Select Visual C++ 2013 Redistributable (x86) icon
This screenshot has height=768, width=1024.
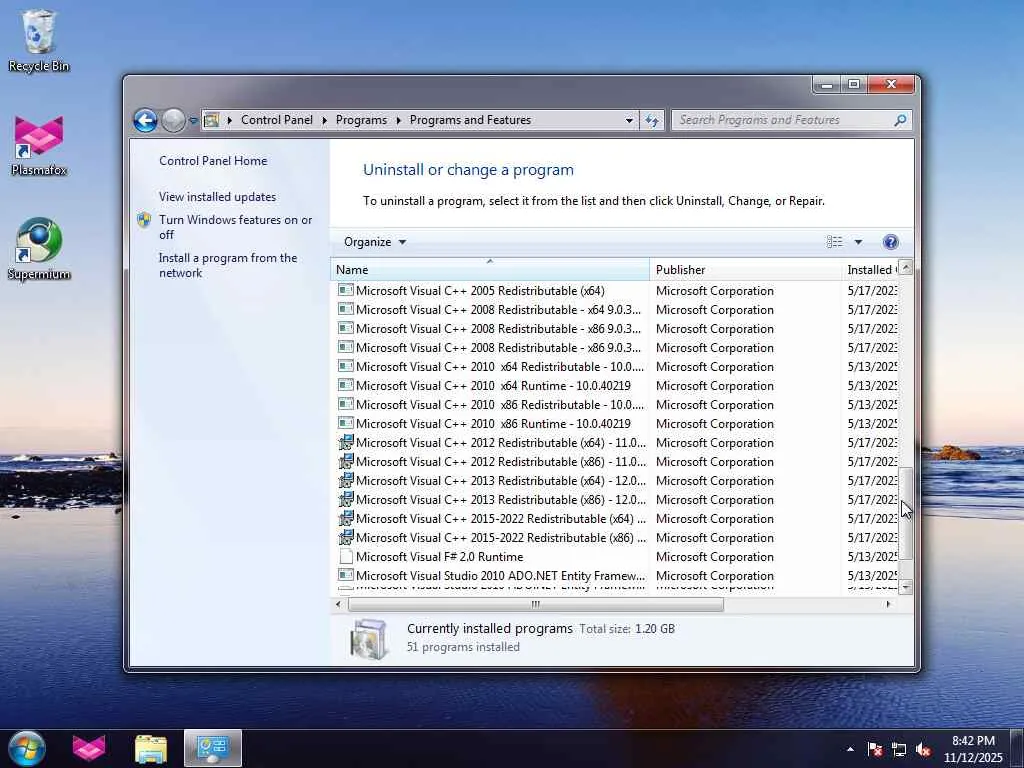click(x=346, y=499)
